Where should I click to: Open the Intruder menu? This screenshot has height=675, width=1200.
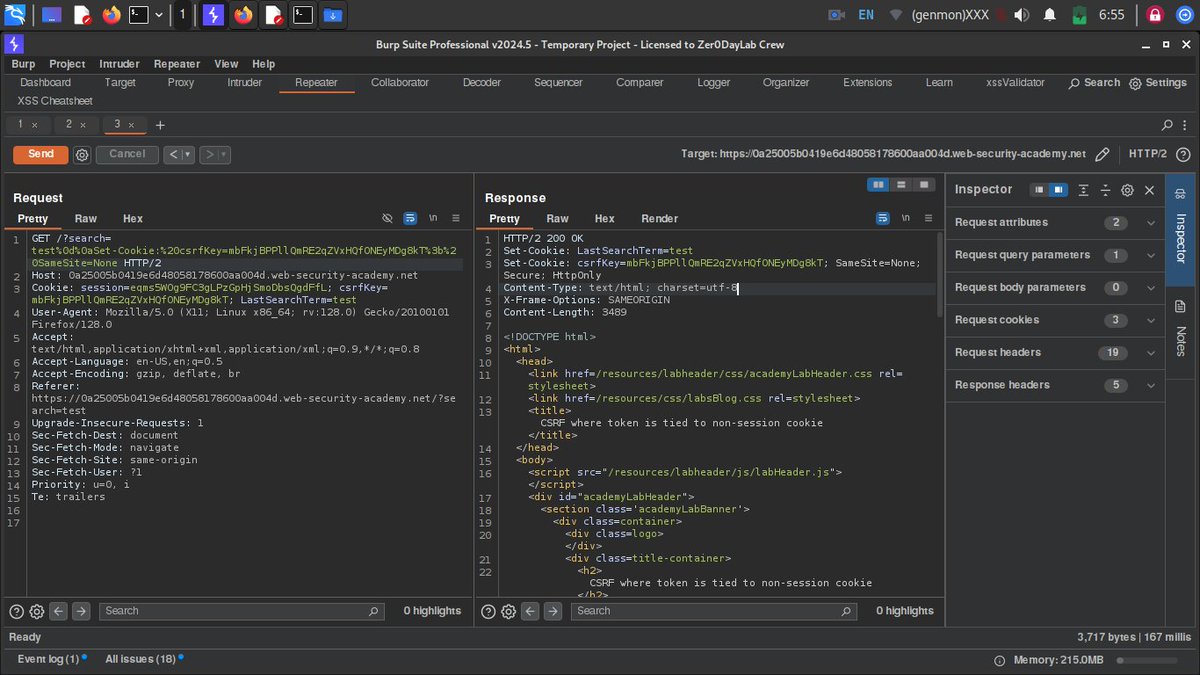click(x=119, y=64)
